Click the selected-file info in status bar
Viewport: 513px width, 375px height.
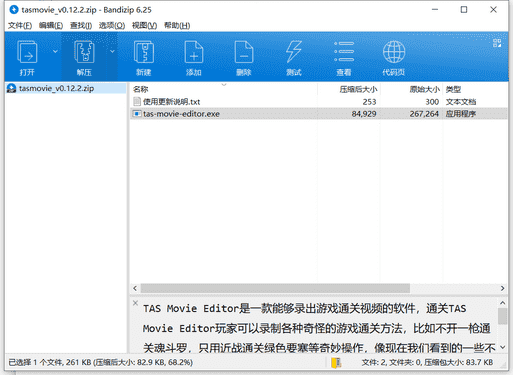point(101,362)
